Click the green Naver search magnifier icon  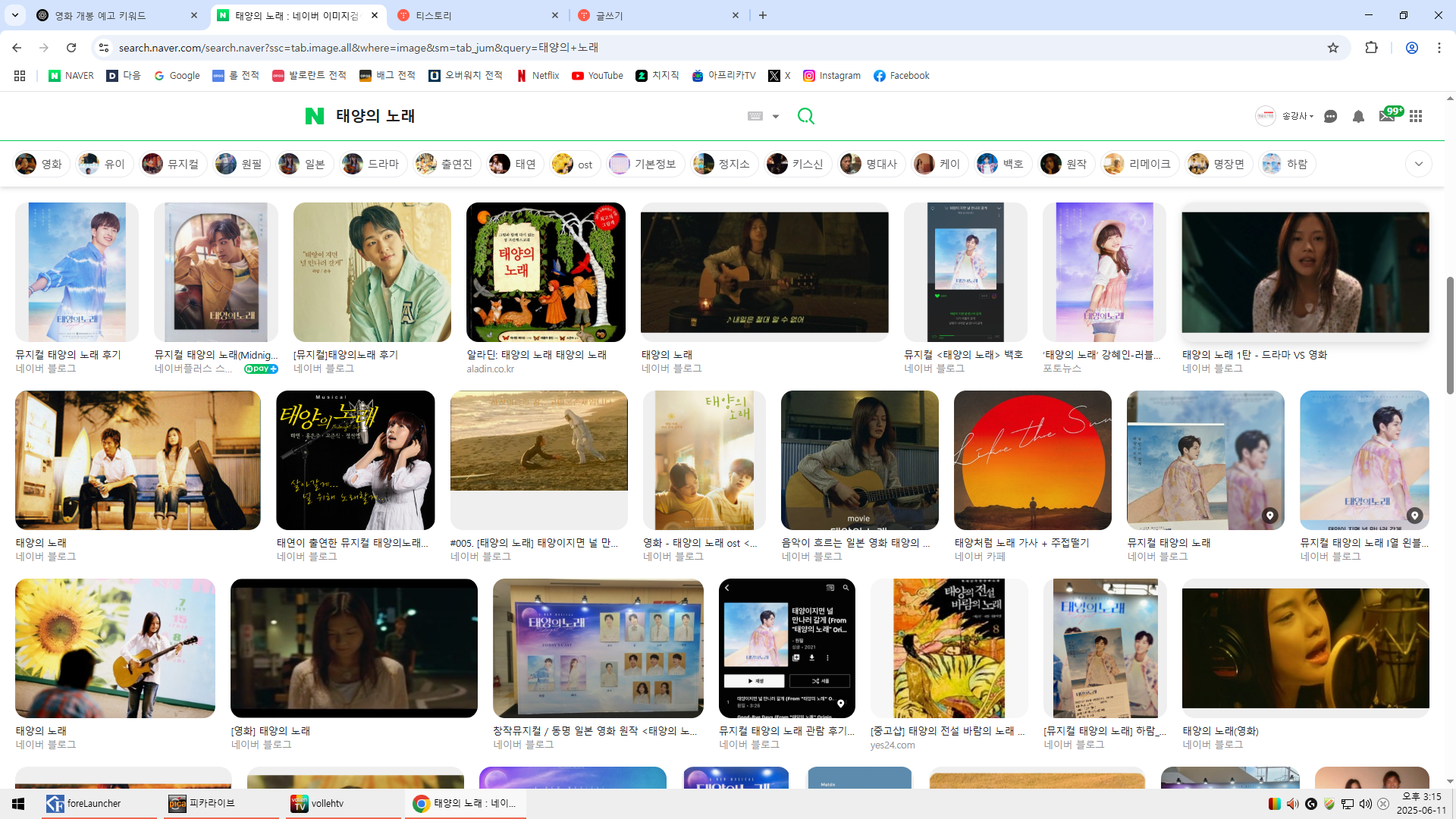click(x=805, y=116)
